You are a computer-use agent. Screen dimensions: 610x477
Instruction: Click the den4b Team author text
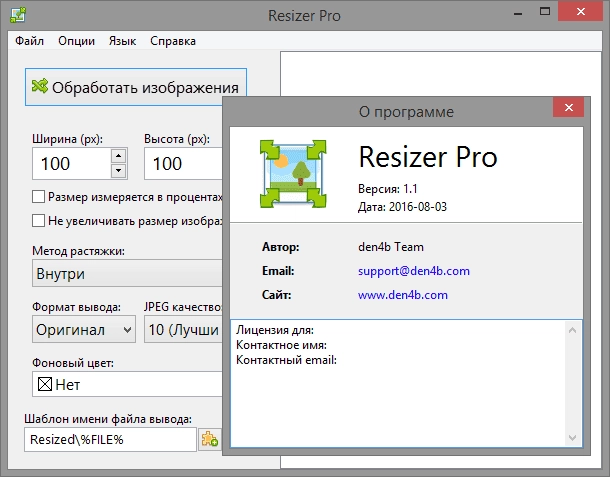pos(391,247)
